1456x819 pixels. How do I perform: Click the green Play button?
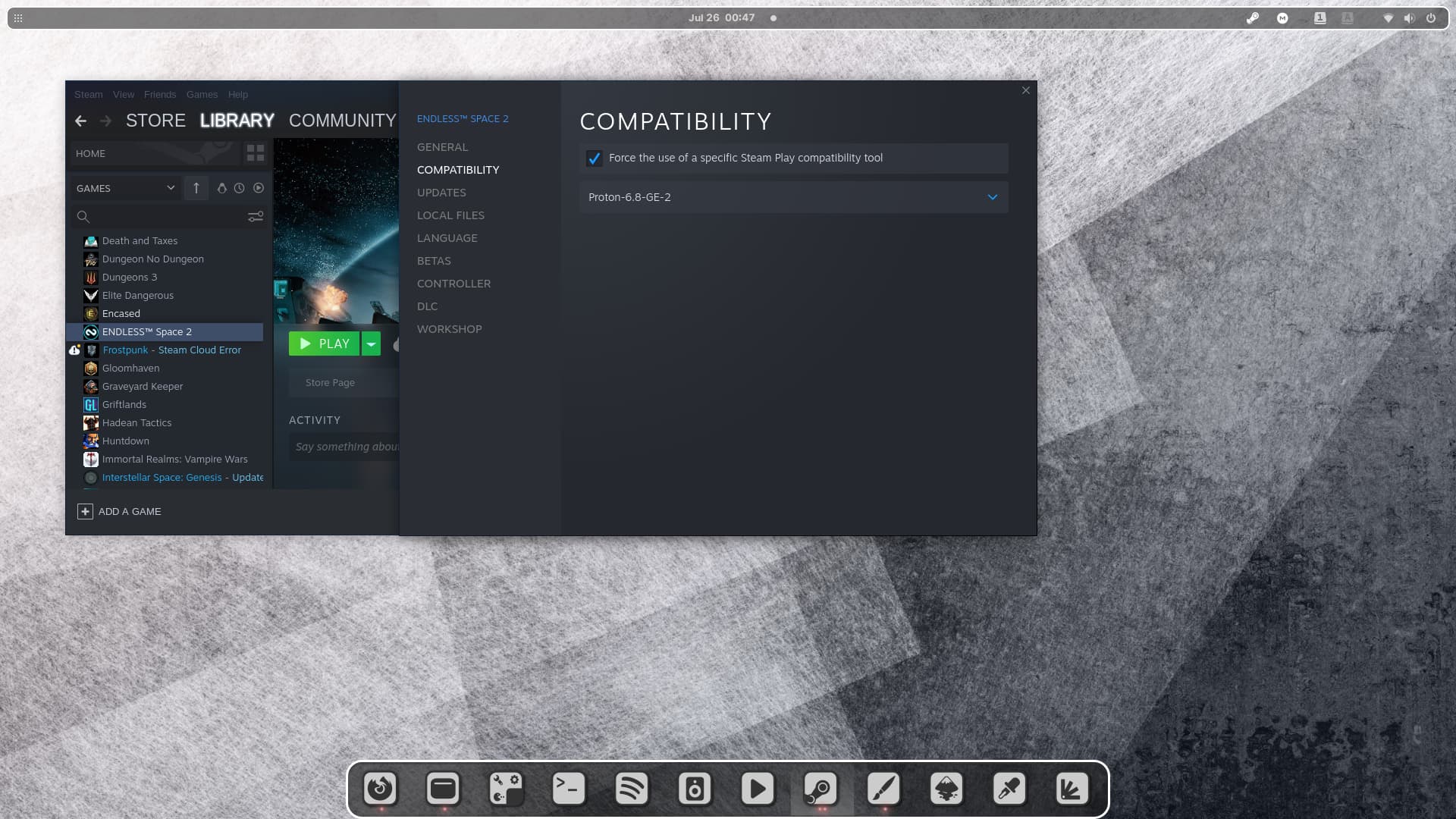324,344
